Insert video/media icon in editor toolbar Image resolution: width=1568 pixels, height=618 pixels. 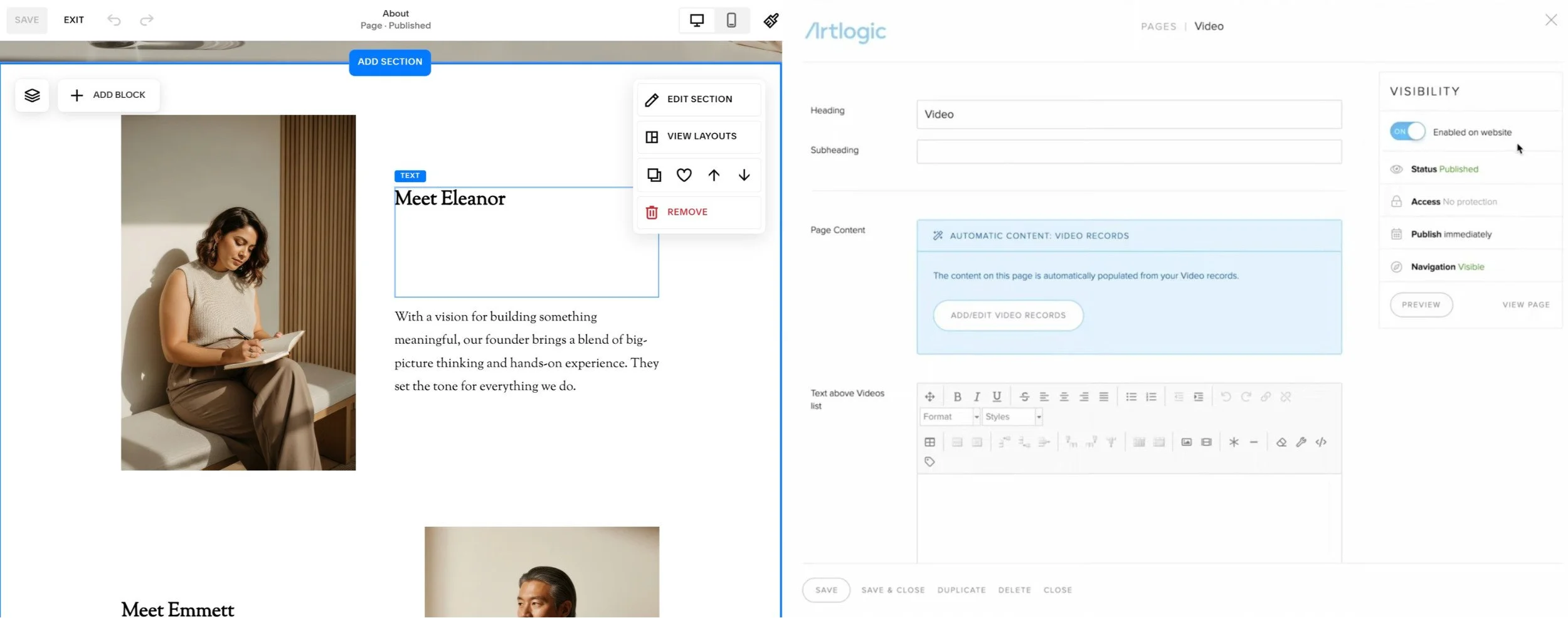[1206, 442]
